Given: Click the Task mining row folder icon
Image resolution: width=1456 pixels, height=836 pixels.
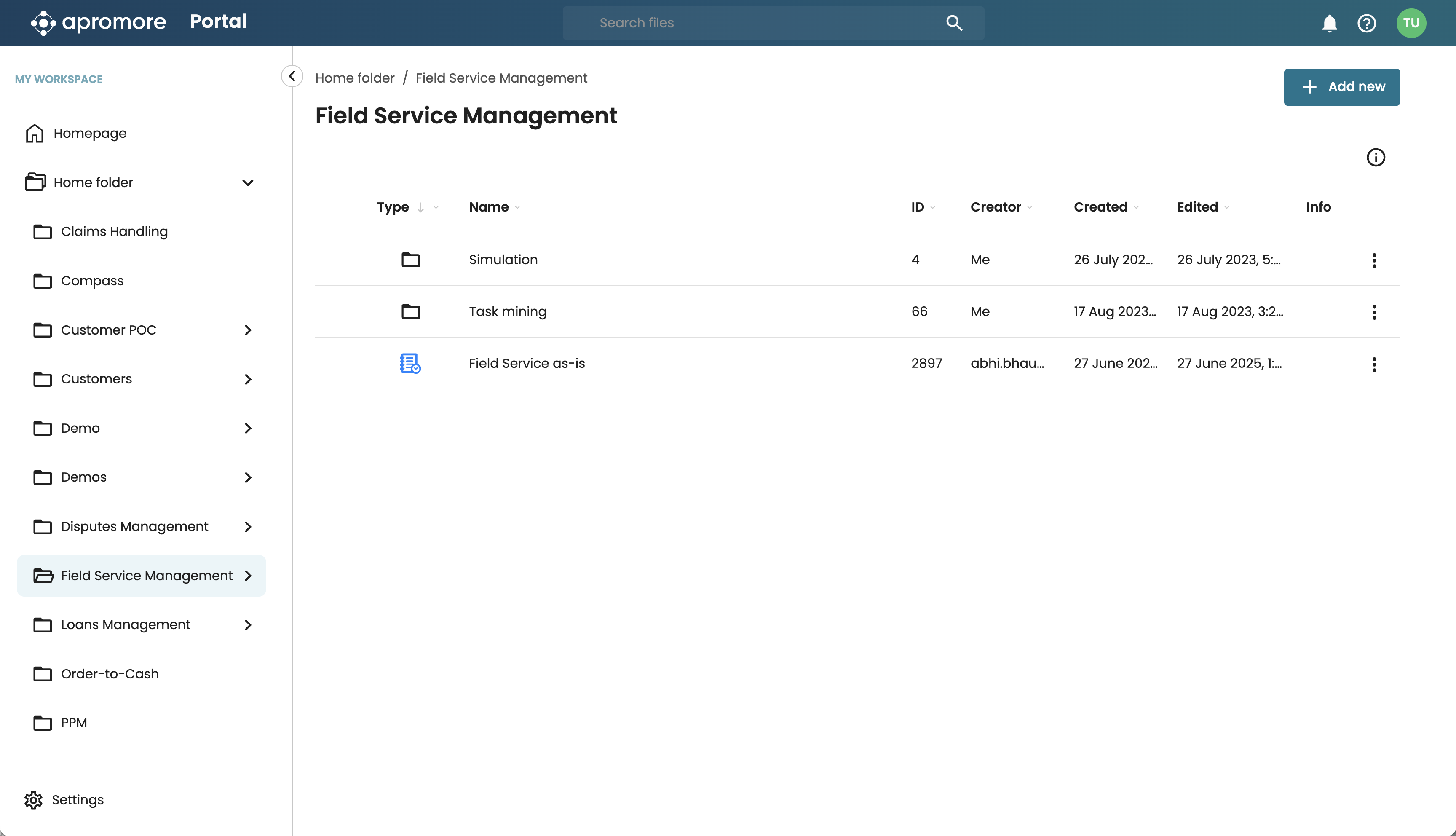Looking at the screenshot, I should [x=410, y=311].
